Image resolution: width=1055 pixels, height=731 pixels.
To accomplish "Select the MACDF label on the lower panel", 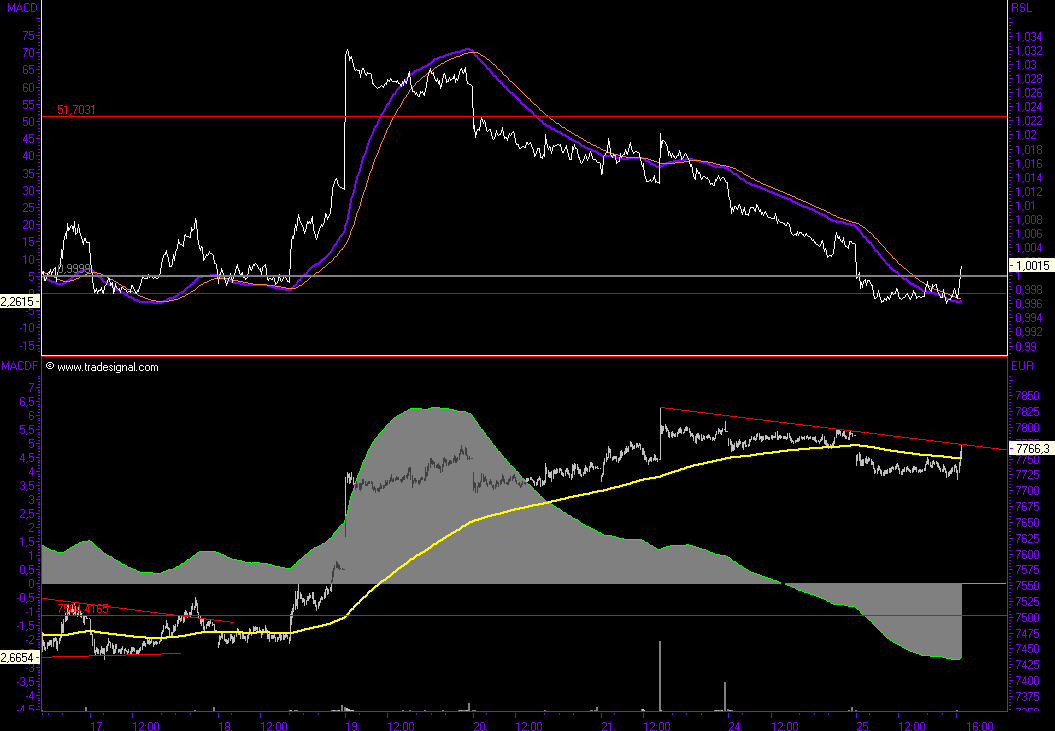I will (x=20, y=367).
